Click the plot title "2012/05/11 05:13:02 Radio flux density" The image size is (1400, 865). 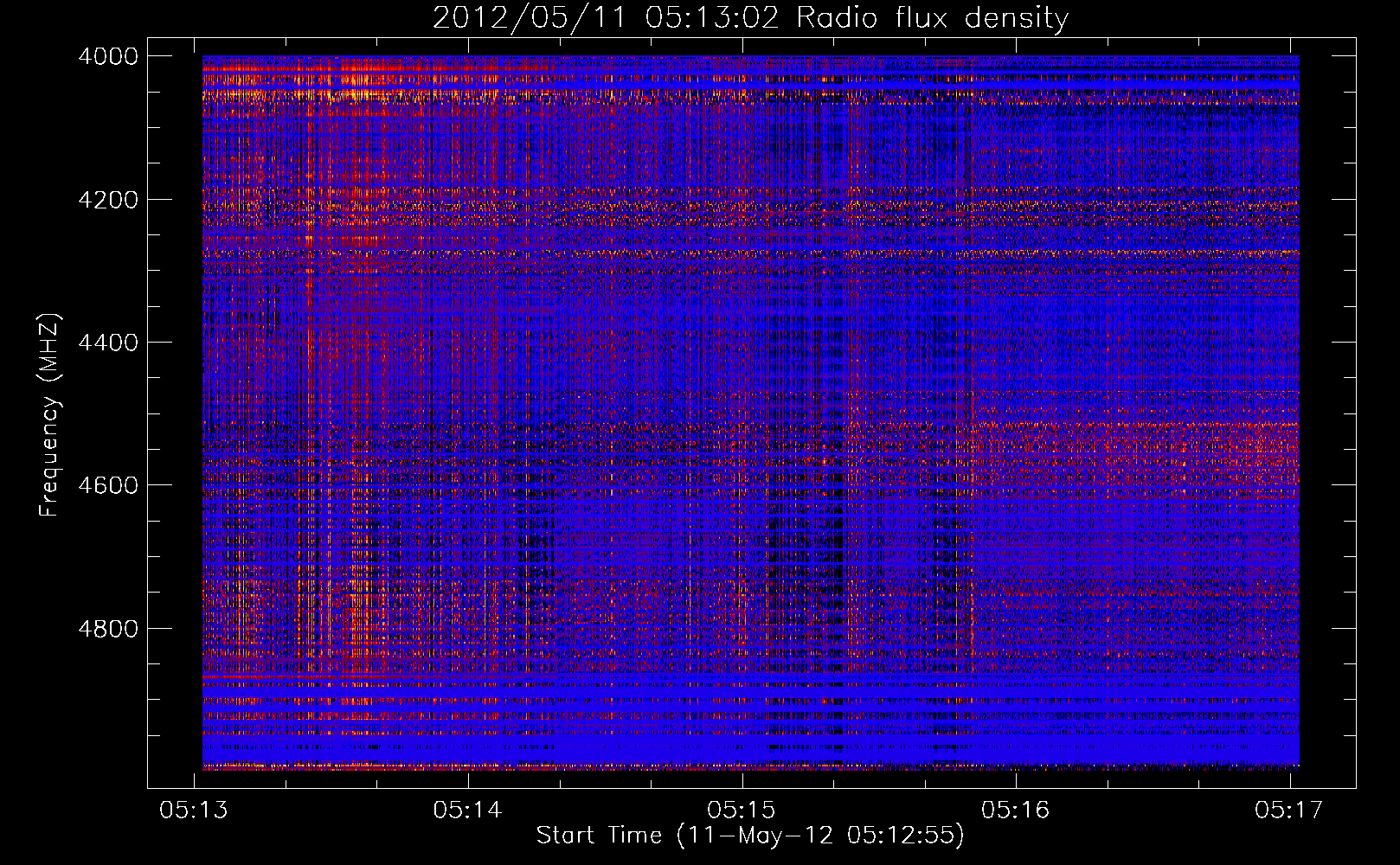click(750, 18)
